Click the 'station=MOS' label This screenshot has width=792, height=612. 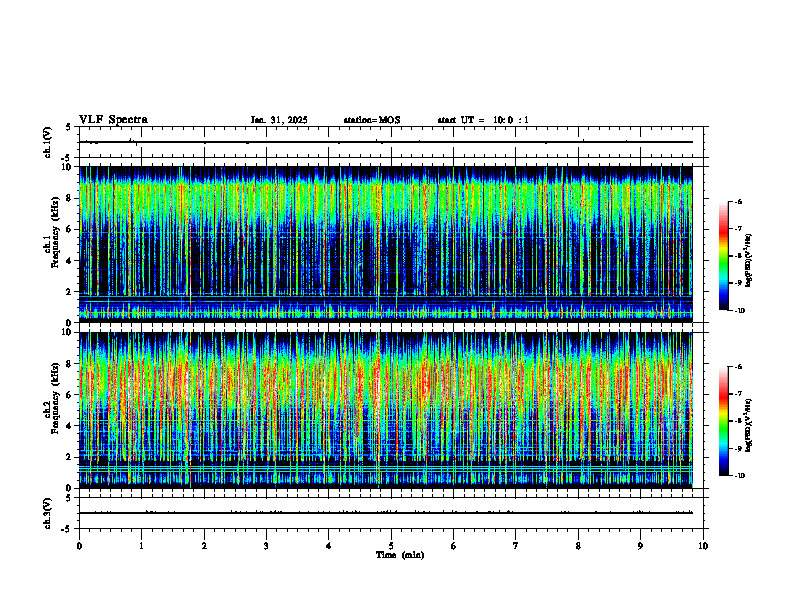tap(372, 120)
